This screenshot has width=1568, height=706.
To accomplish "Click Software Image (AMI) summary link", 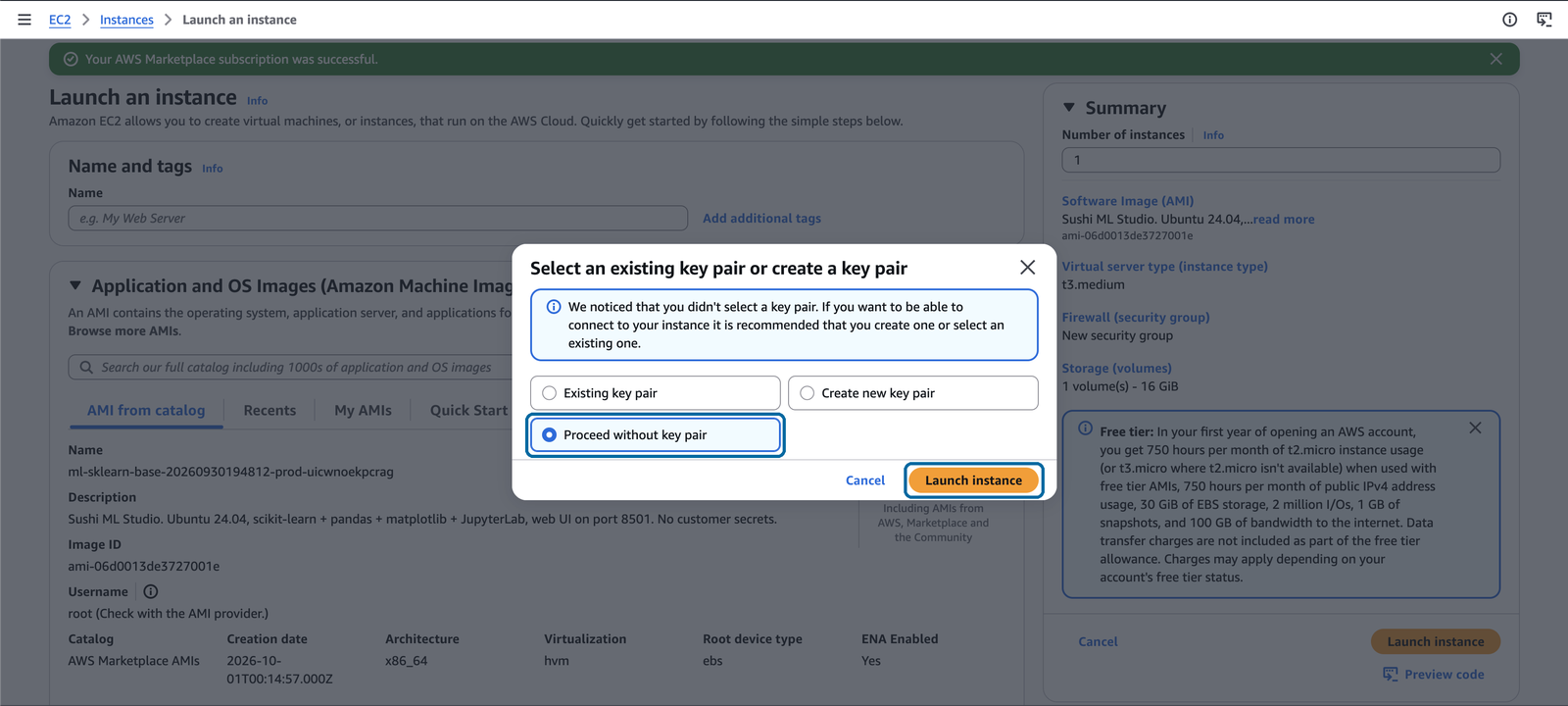I will (1128, 201).
